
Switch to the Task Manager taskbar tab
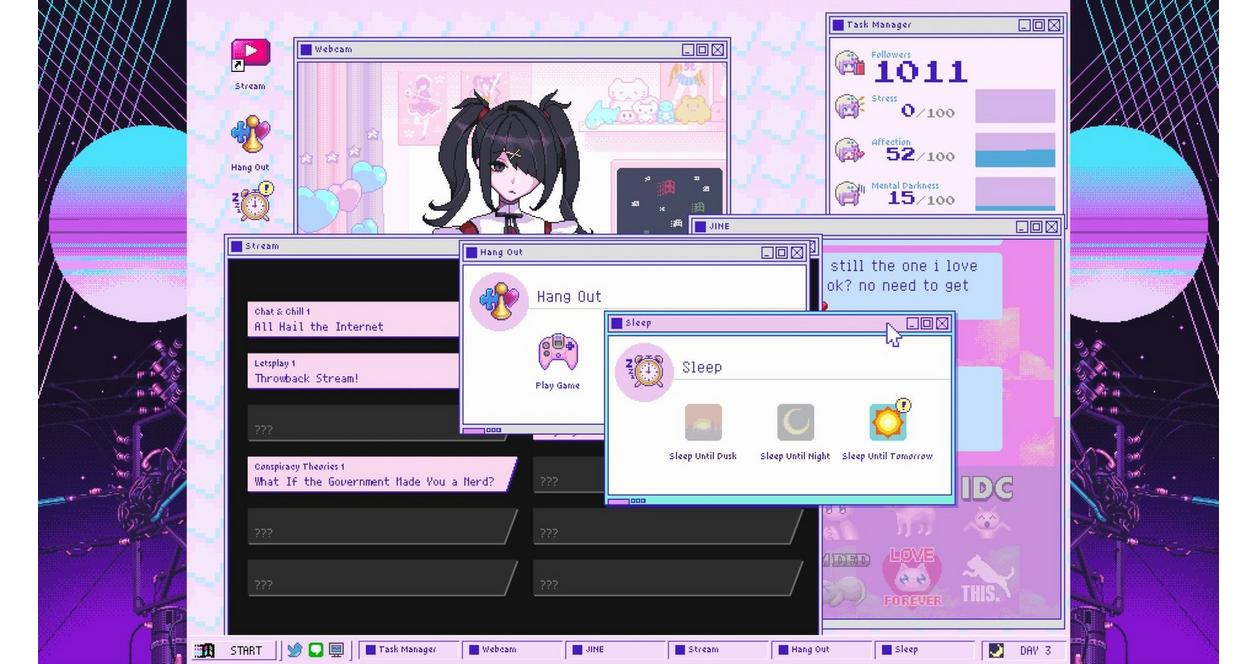[408, 650]
